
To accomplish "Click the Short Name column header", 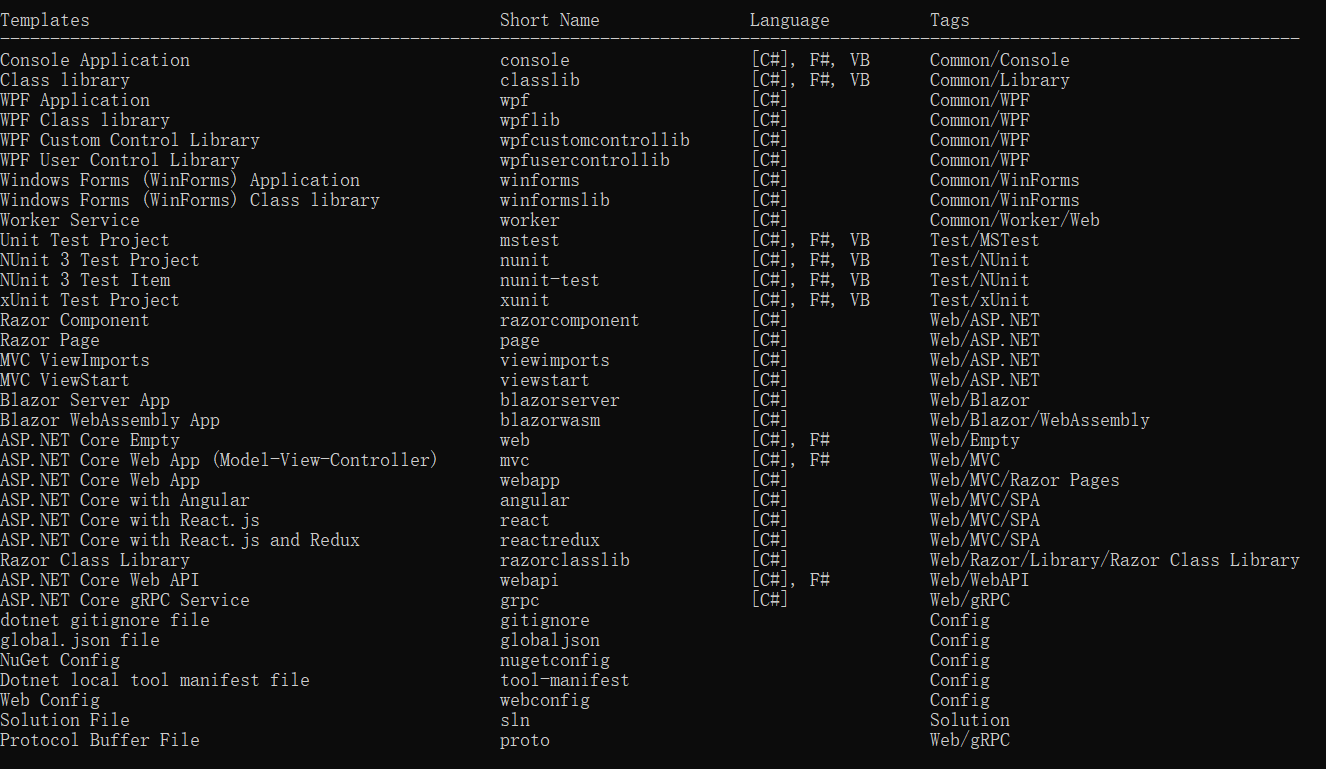I will click(549, 20).
